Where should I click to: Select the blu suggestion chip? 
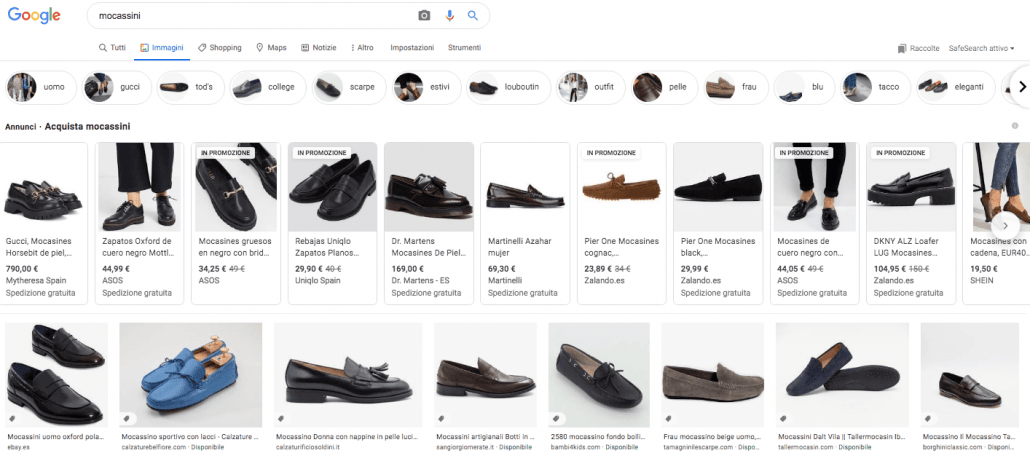pos(804,87)
